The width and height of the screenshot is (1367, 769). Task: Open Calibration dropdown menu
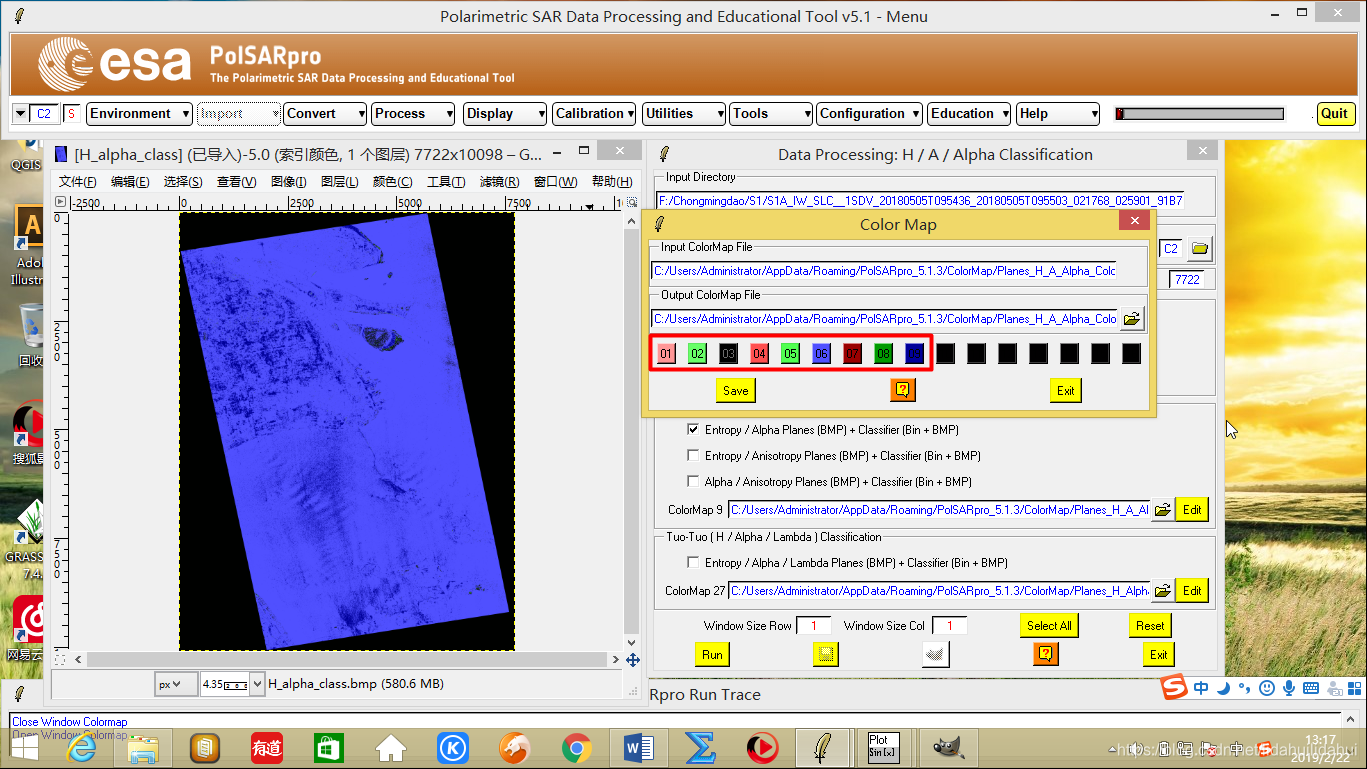[x=594, y=114]
